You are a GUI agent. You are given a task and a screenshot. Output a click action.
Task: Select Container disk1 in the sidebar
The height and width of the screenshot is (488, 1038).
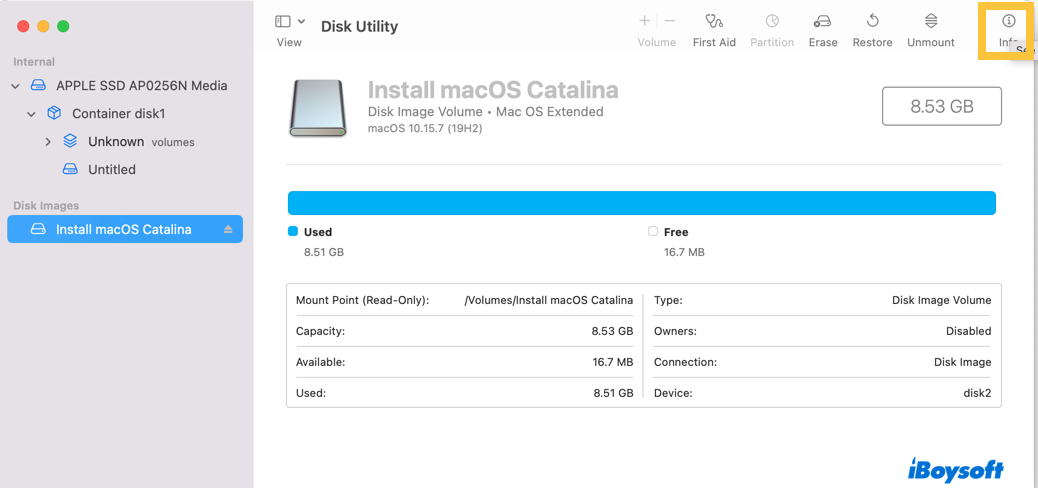(x=118, y=114)
